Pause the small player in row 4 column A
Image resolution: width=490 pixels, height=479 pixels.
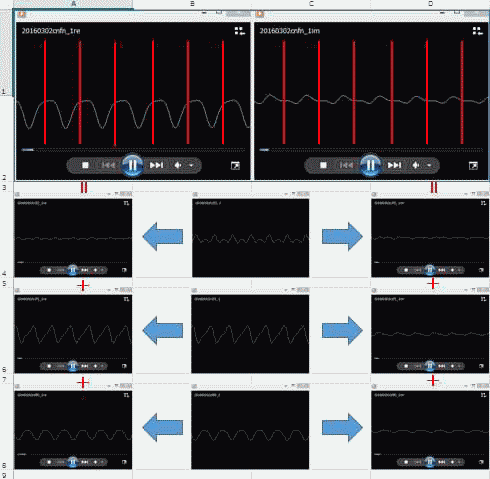tap(73, 270)
